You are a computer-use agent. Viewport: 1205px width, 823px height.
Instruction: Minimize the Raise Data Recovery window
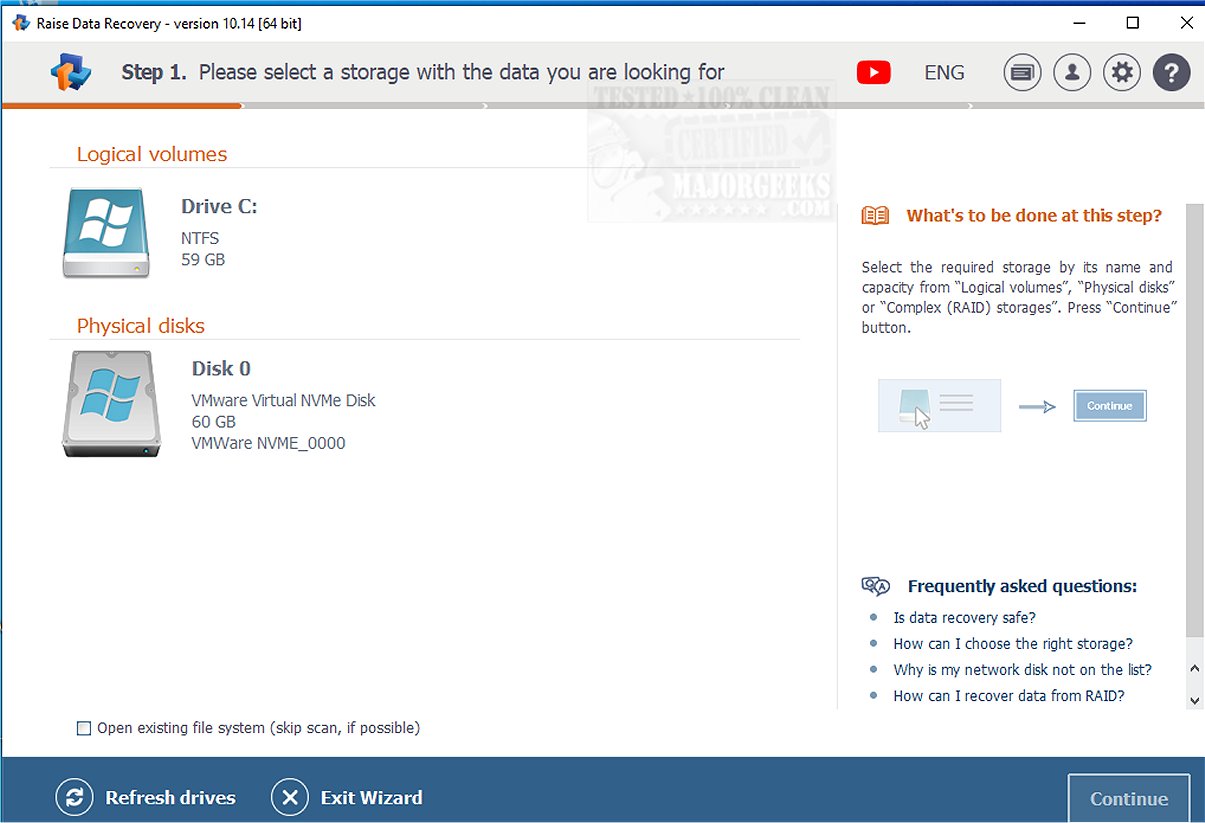[x=1079, y=23]
